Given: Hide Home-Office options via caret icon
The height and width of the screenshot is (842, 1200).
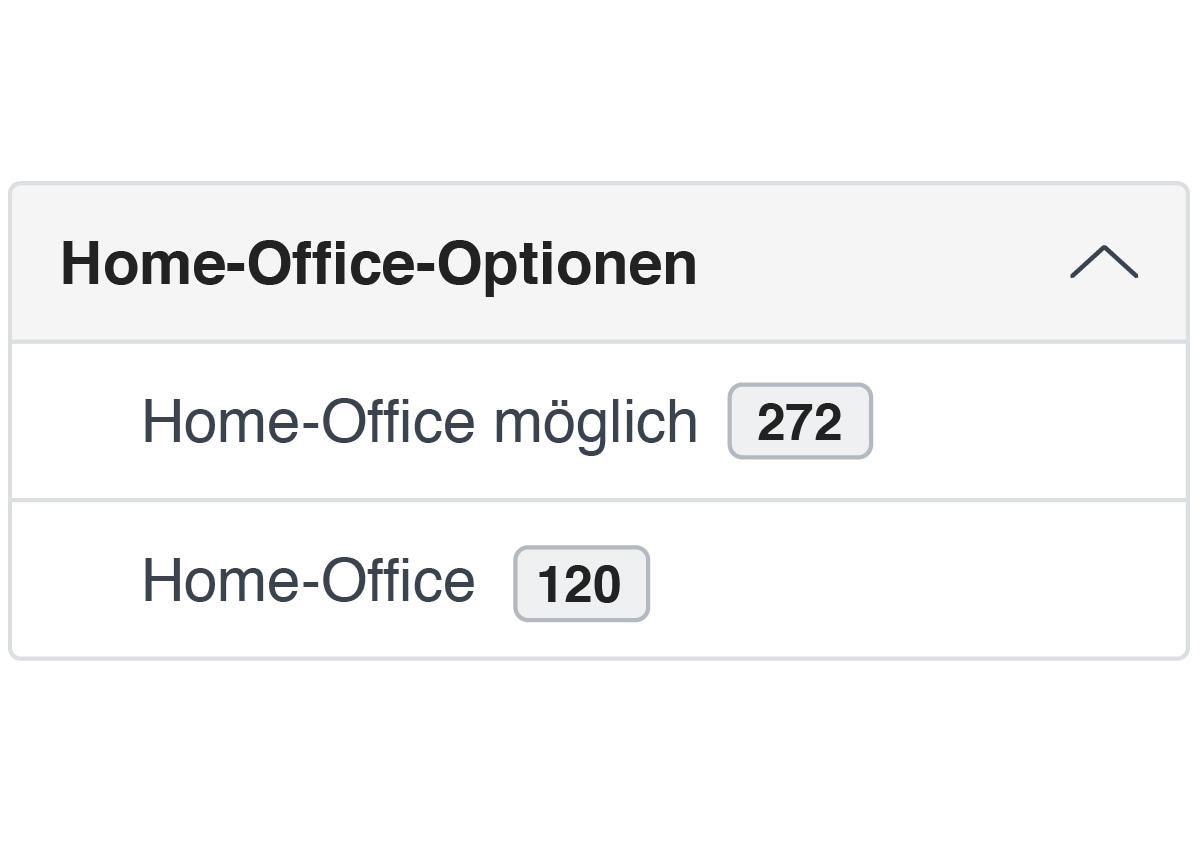Looking at the screenshot, I should (x=1103, y=263).
